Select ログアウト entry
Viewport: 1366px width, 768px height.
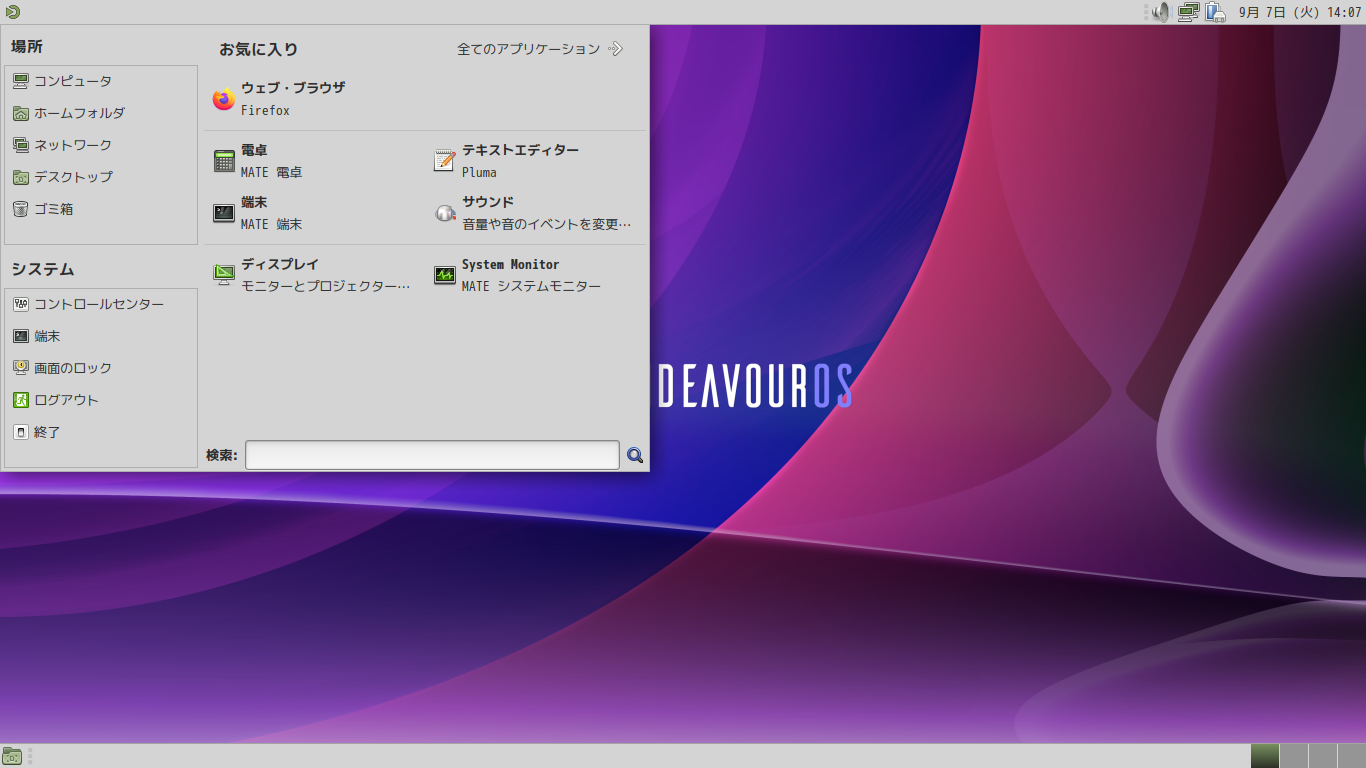click(101, 400)
